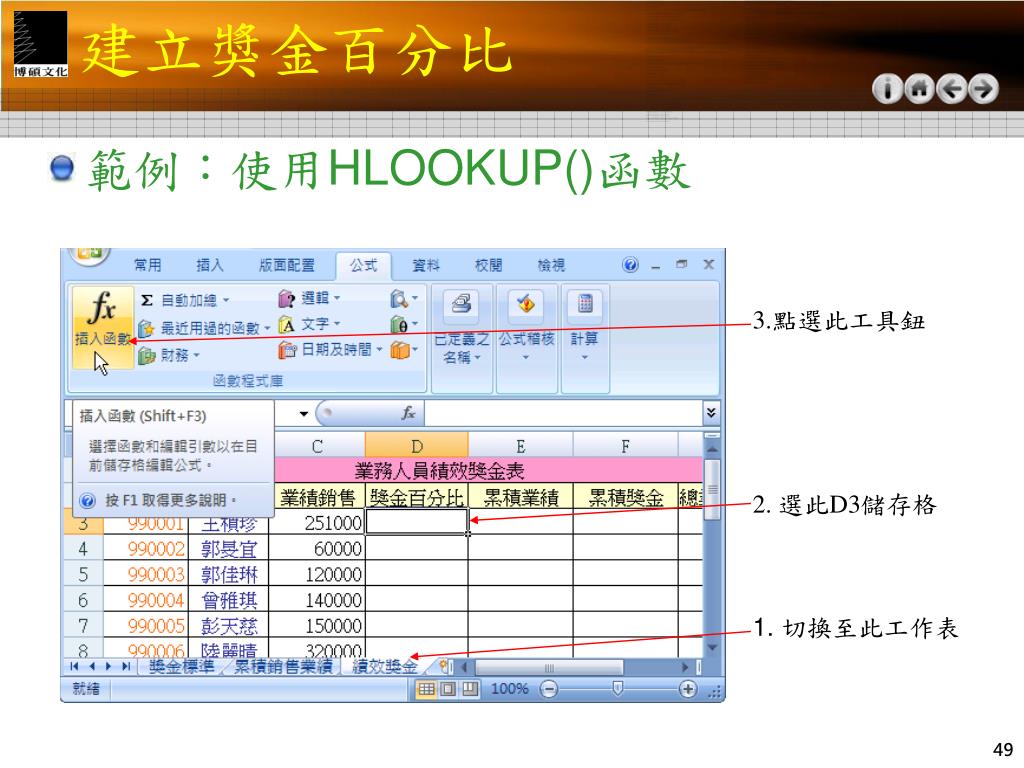This screenshot has height=768, width=1024.
Task: Select empty cell D3
Action: pyautogui.click(x=417, y=522)
